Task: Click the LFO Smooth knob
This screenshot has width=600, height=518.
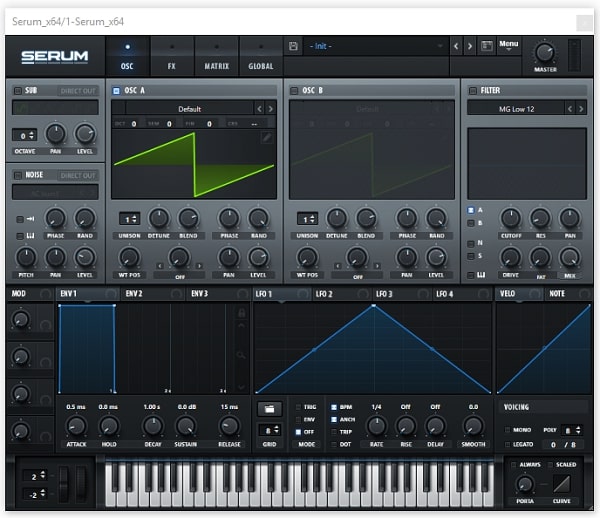Action: pyautogui.click(x=473, y=426)
